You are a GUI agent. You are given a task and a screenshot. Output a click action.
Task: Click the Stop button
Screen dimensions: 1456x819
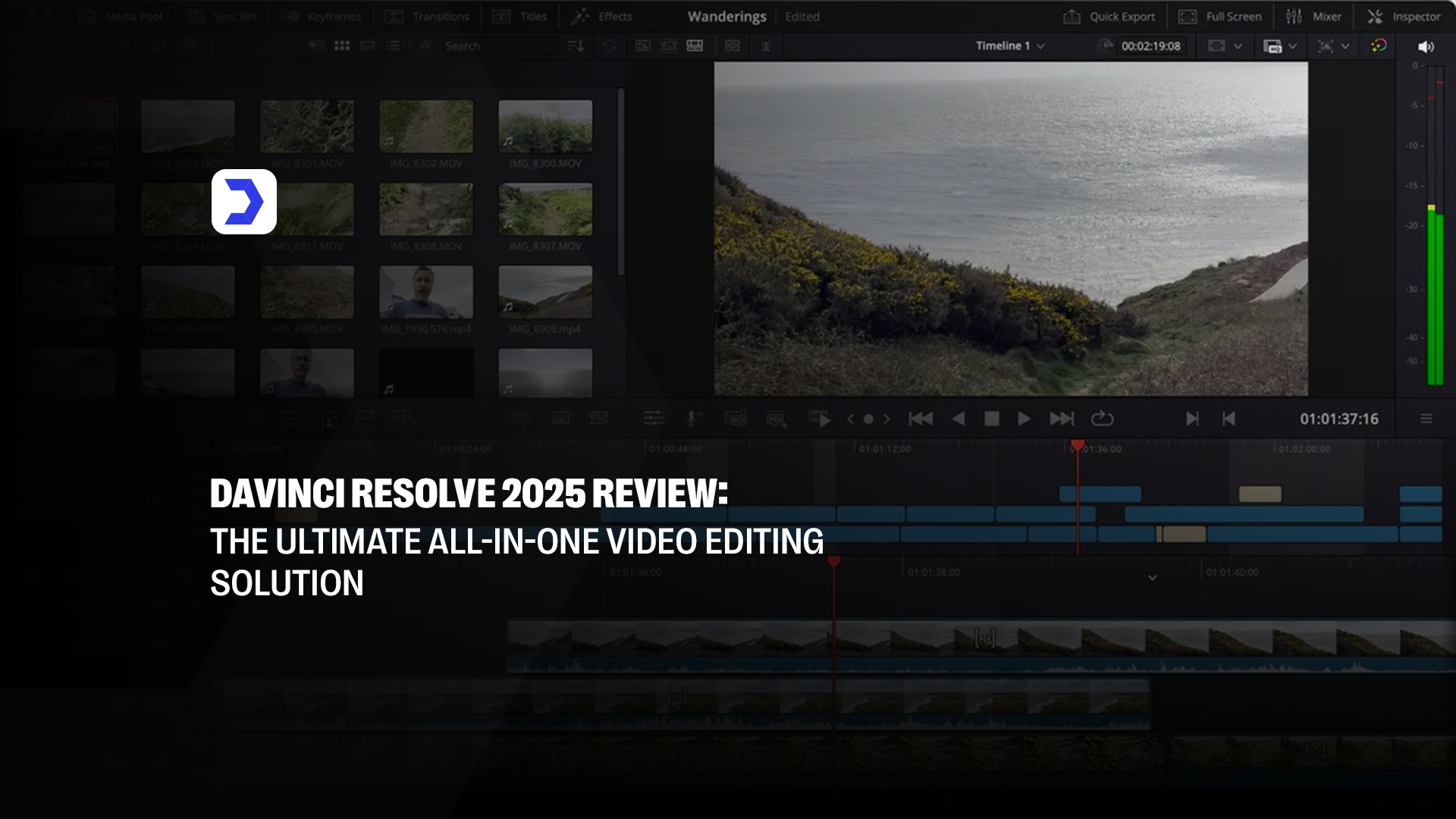[991, 419]
